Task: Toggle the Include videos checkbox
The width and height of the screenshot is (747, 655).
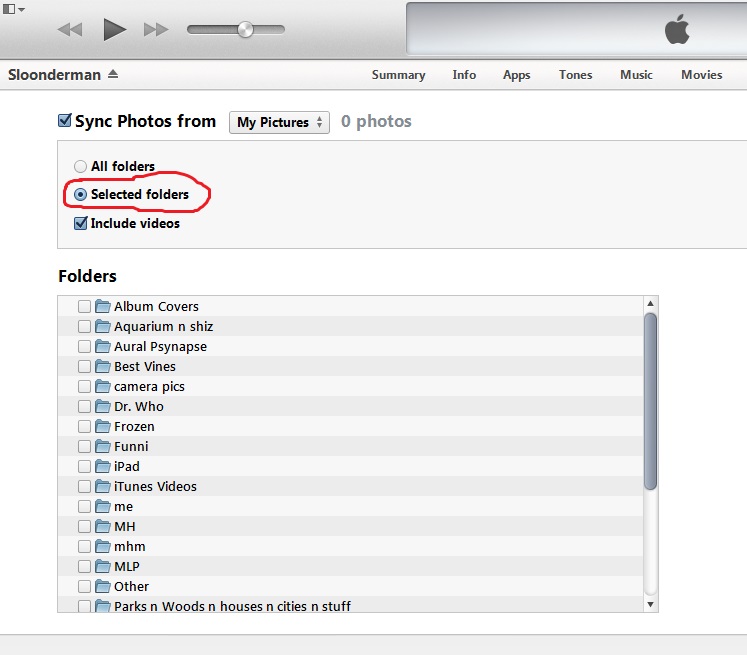Action: (81, 223)
